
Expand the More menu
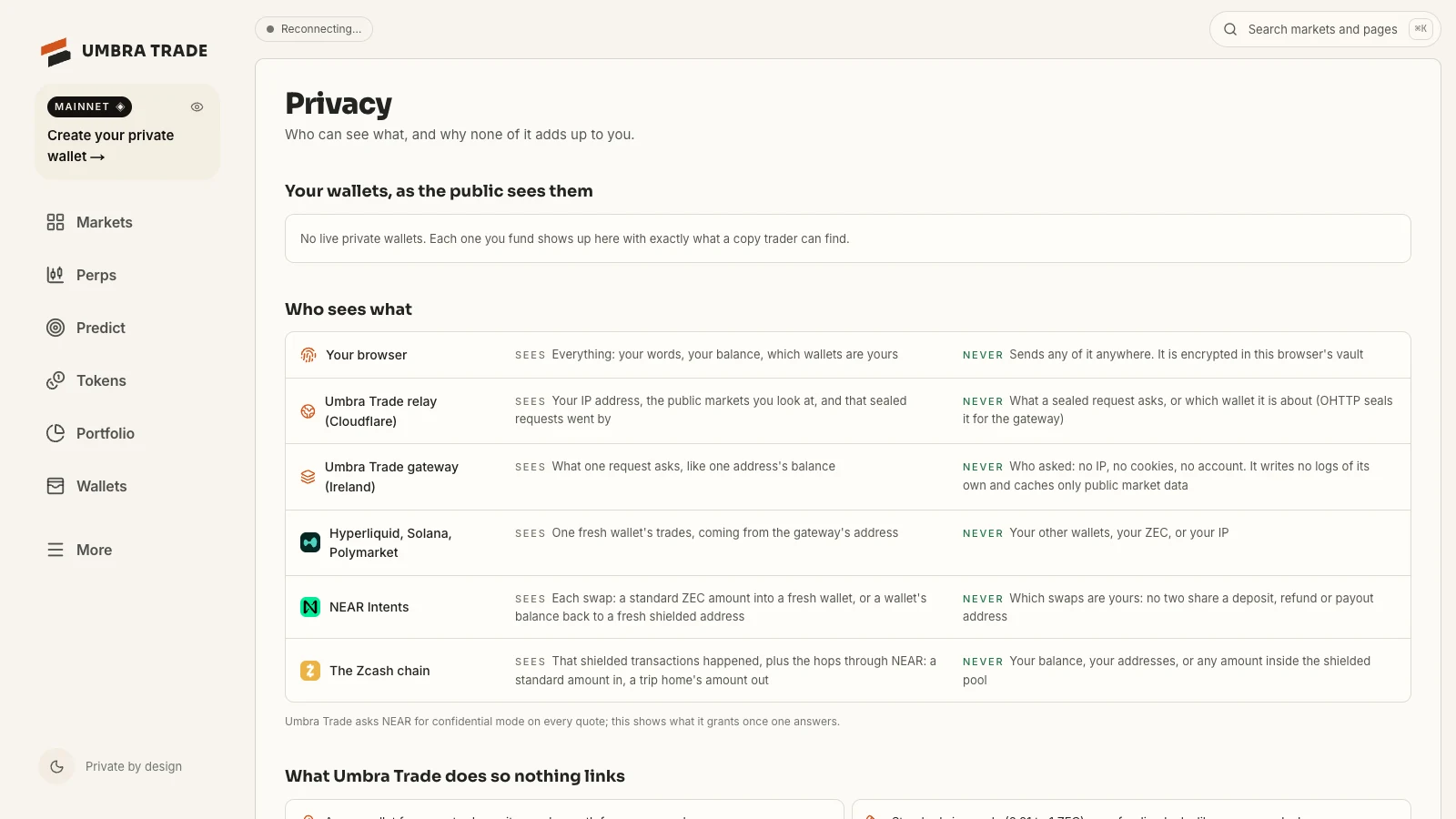point(80,550)
